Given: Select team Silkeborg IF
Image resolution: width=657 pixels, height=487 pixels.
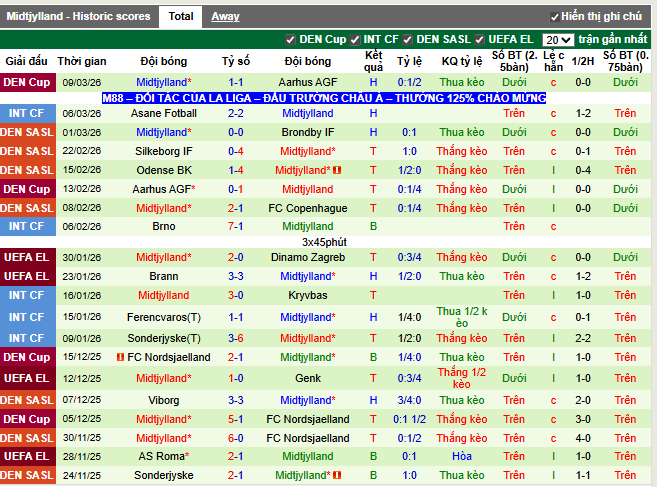Looking at the screenshot, I should tap(163, 151).
